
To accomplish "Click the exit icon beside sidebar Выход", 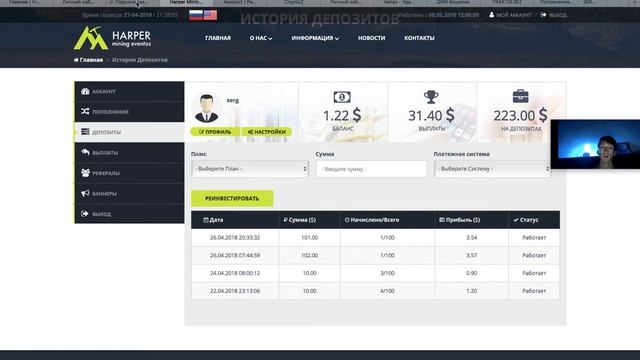I will click(84, 213).
